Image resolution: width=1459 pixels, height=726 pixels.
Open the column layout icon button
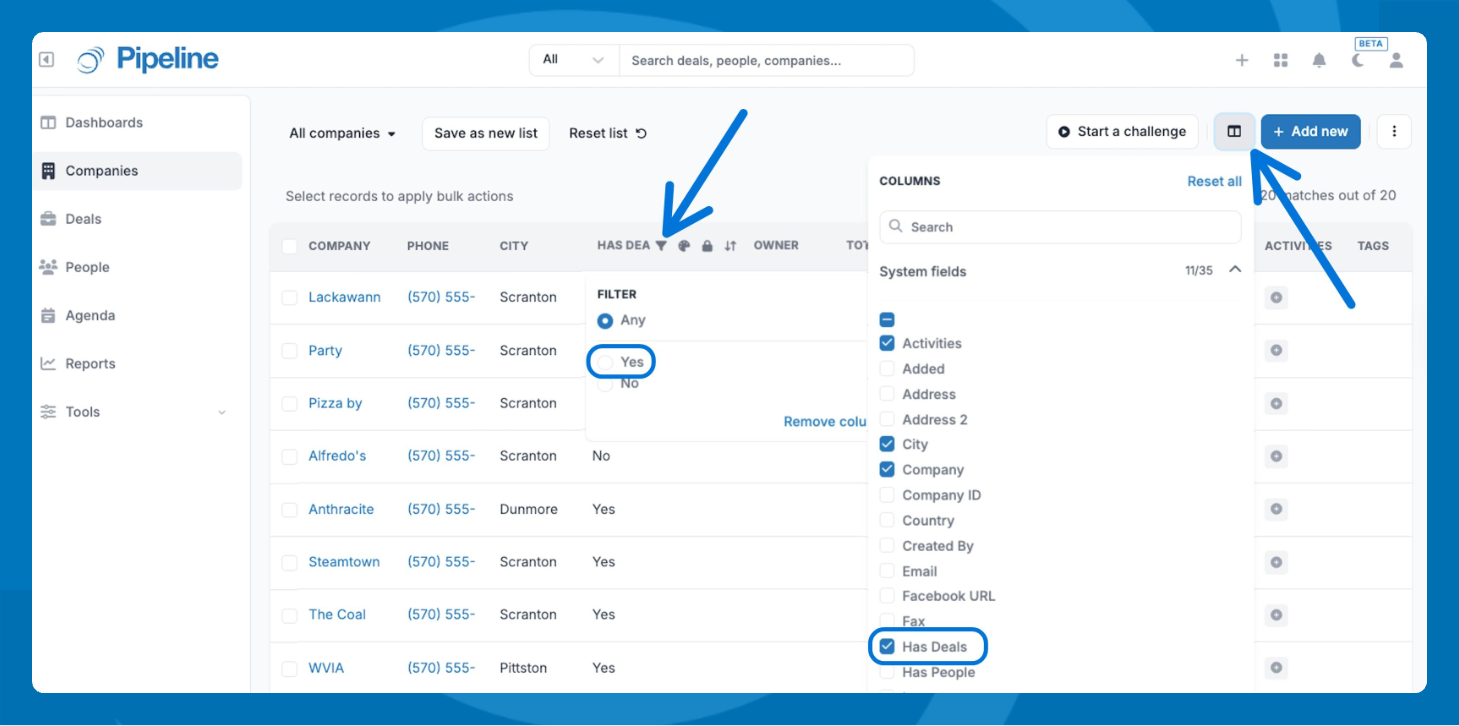[1234, 132]
